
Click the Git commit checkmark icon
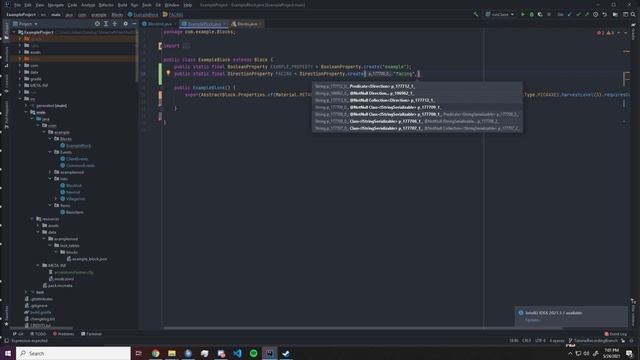[x=578, y=14]
